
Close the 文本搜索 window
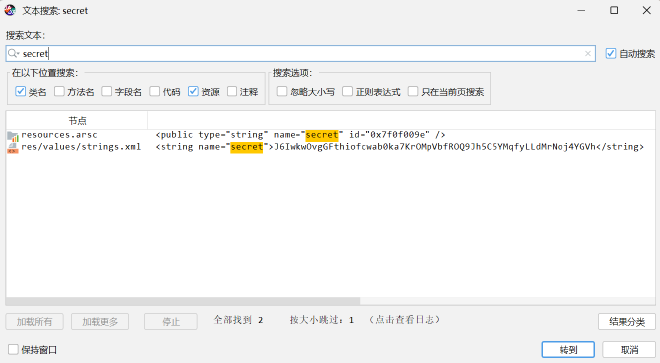647,10
